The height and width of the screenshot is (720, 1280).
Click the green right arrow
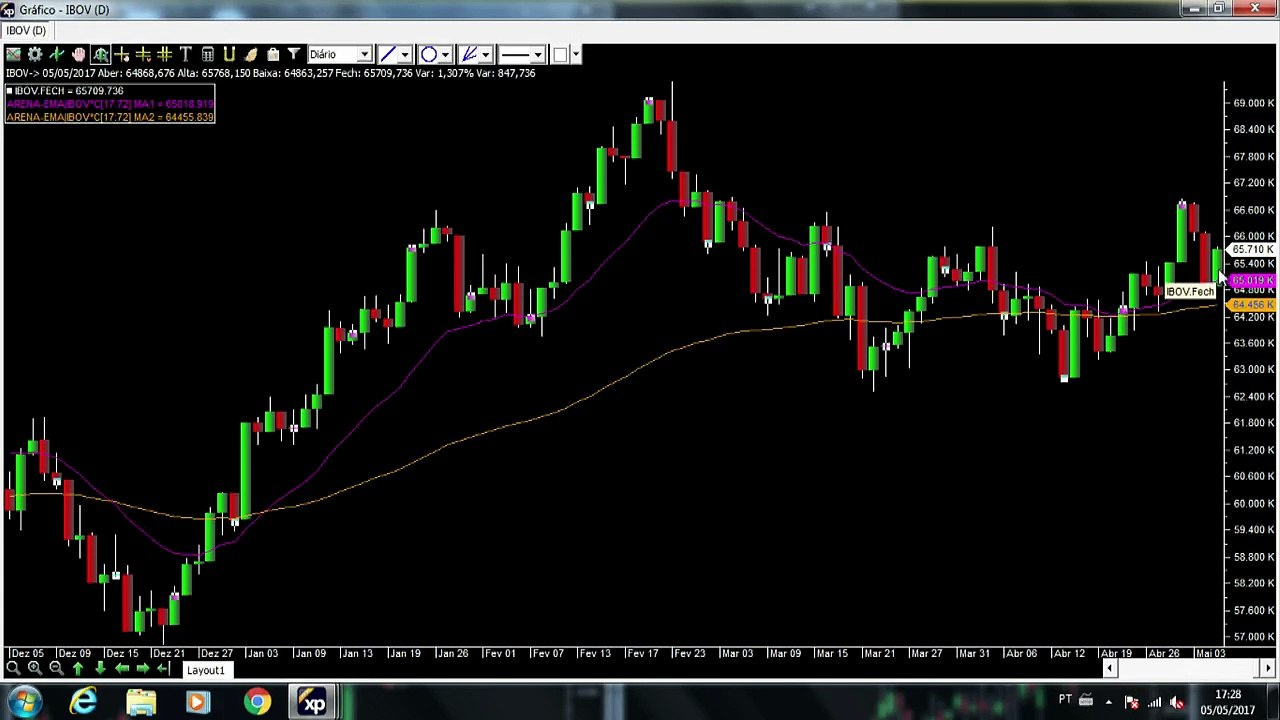pos(143,668)
